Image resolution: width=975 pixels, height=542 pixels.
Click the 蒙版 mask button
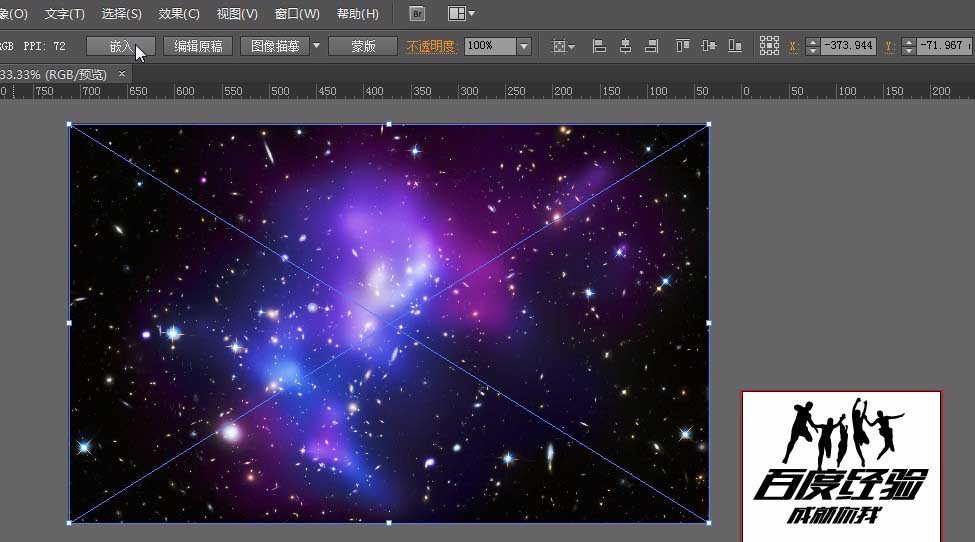[x=363, y=46]
